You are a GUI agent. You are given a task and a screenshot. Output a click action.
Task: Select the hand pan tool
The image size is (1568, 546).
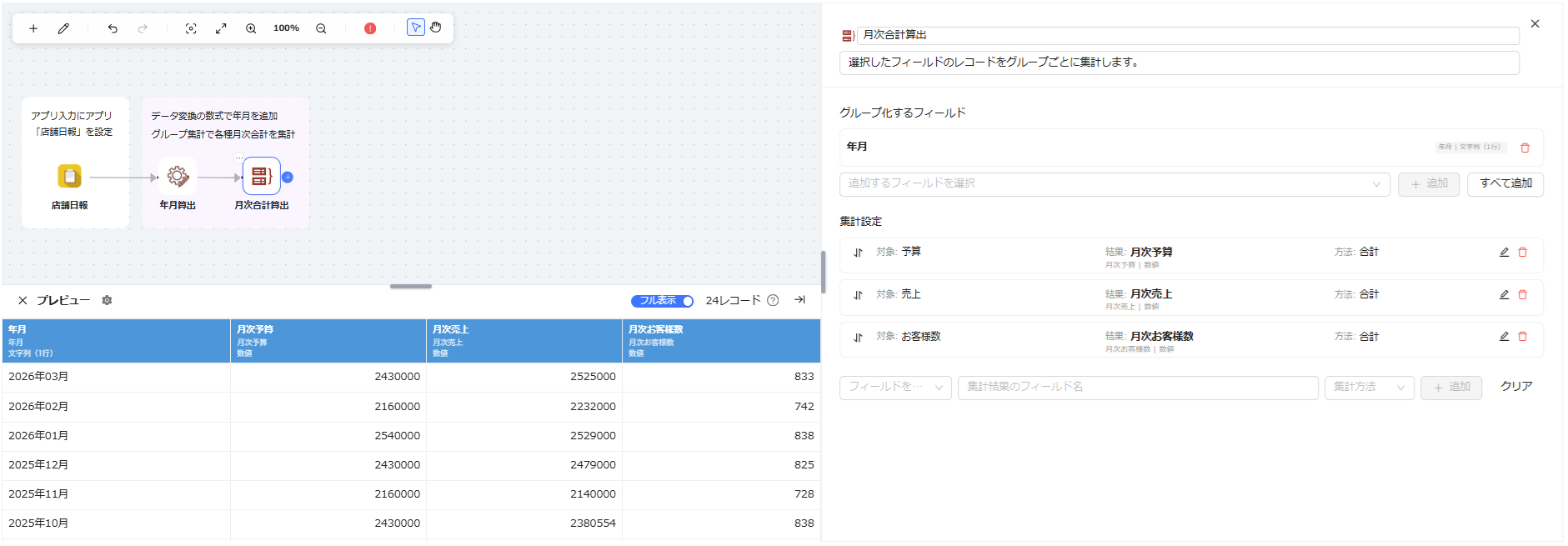(436, 28)
